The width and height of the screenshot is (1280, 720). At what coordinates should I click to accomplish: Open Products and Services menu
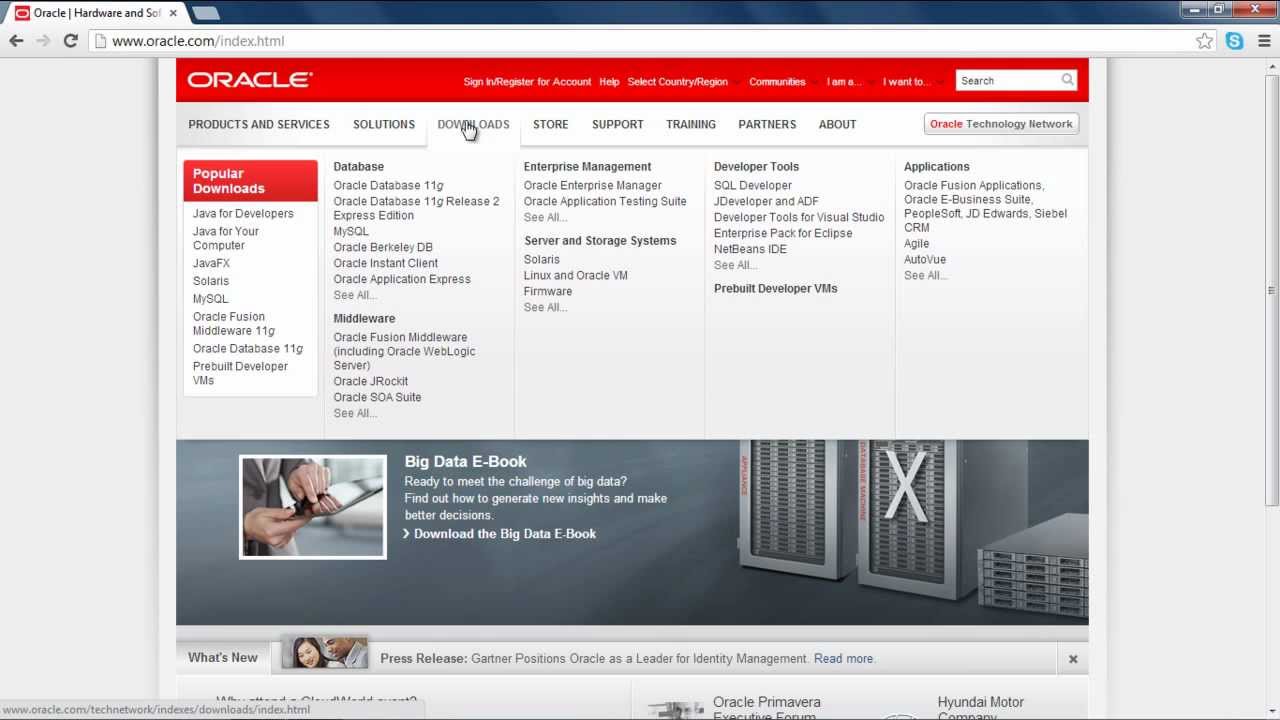(x=259, y=124)
